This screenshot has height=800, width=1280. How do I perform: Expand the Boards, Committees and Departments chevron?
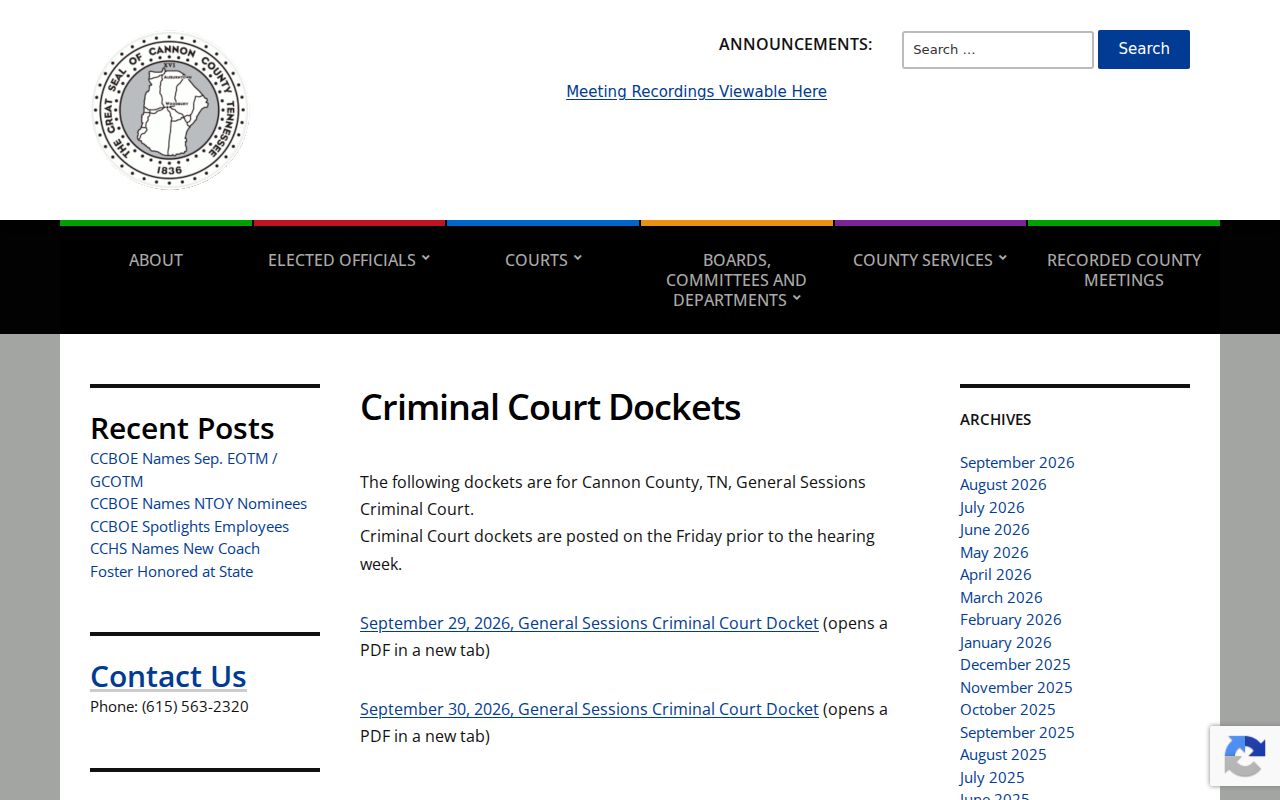pyautogui.click(x=796, y=298)
